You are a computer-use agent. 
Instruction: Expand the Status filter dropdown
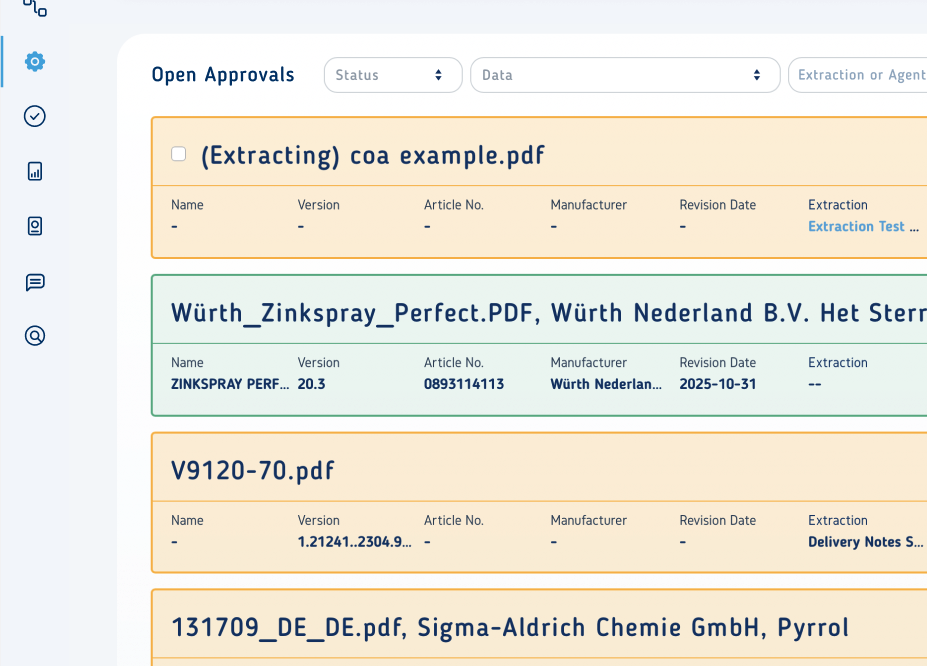coord(393,75)
